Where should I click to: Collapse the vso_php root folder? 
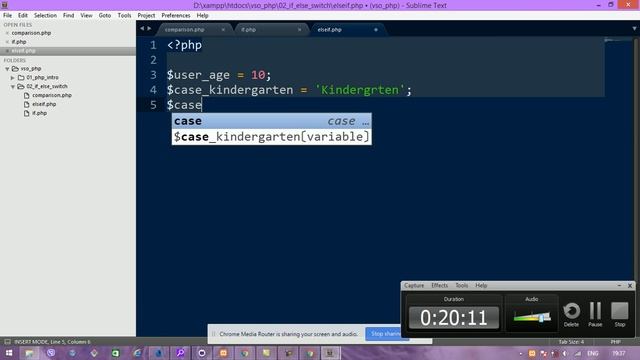pos(7,69)
